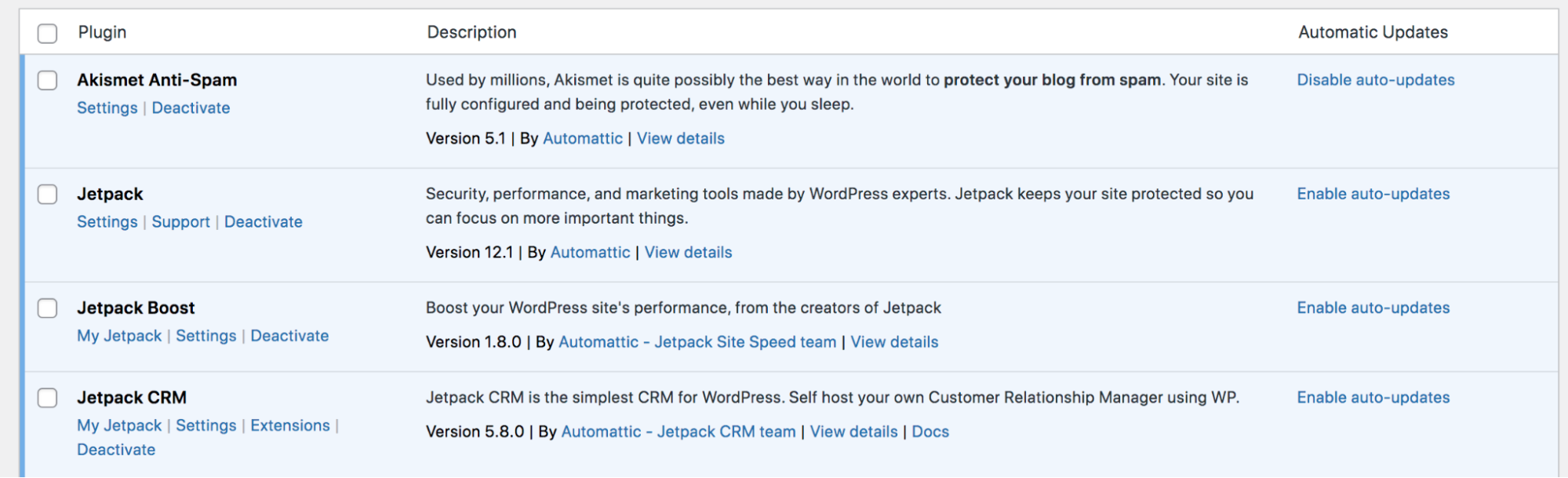Enable auto-updates for Jetpack Boost
Screen dimensions: 1568x478
pos(1373,308)
